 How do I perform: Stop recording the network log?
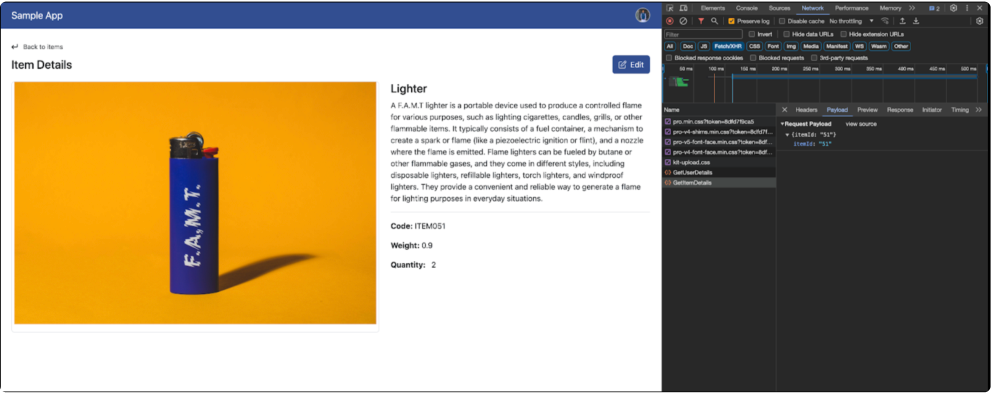[x=669, y=21]
